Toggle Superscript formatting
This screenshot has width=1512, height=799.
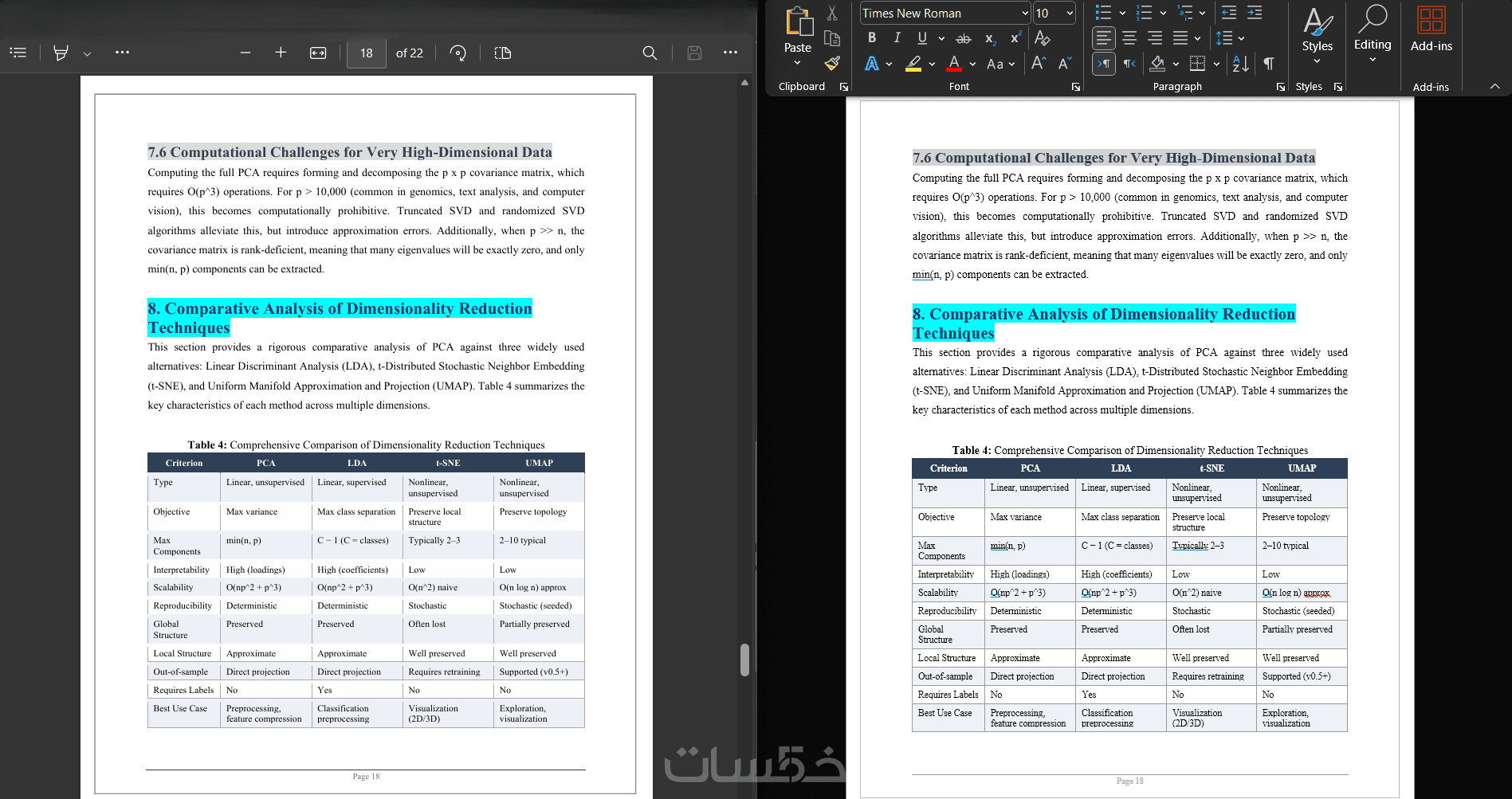(1015, 38)
